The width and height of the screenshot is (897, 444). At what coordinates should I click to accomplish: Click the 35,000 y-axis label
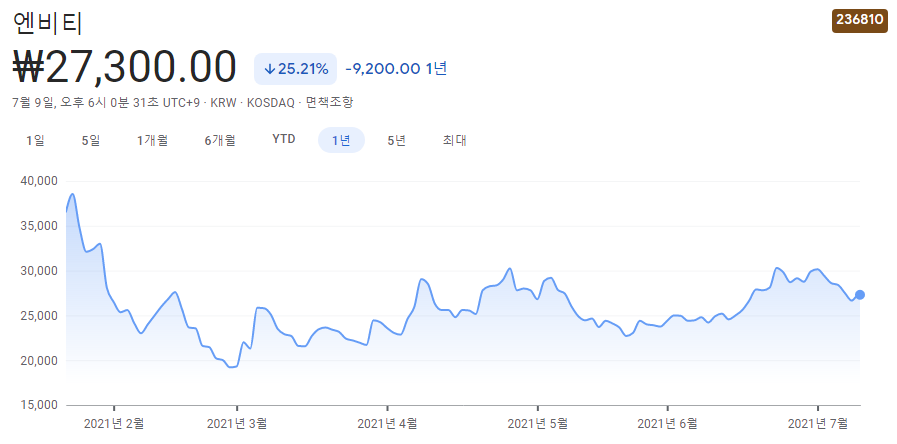click(39, 226)
